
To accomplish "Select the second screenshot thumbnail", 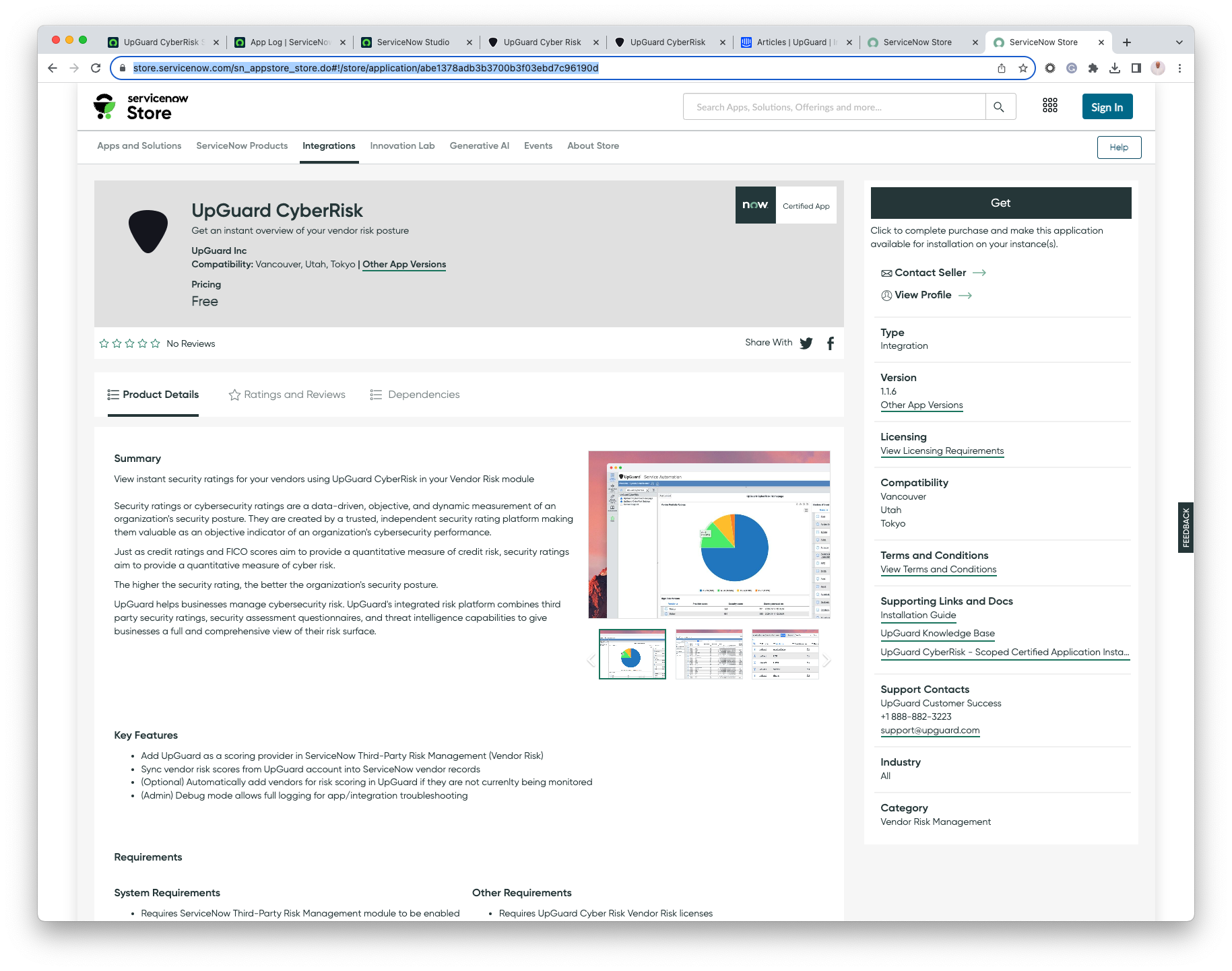I will pos(708,654).
